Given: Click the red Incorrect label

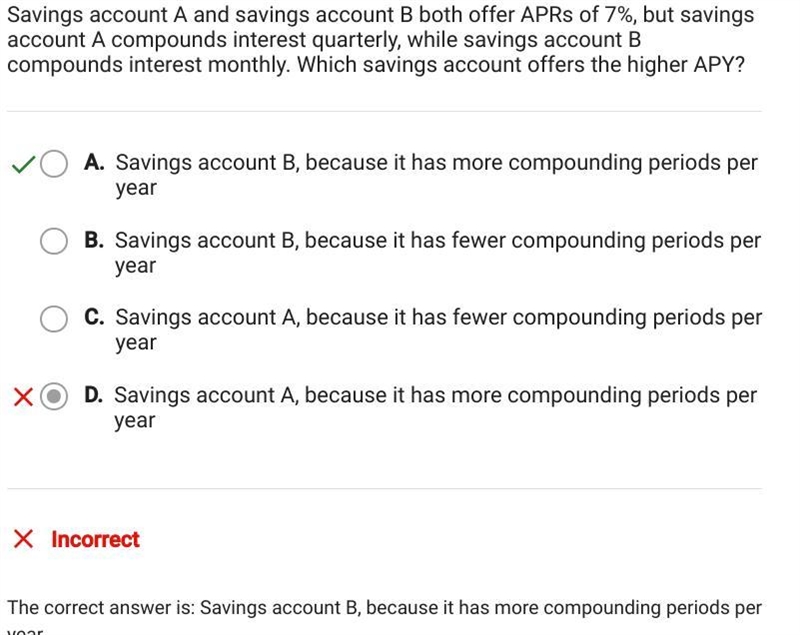Looking at the screenshot, I should pos(95,539).
